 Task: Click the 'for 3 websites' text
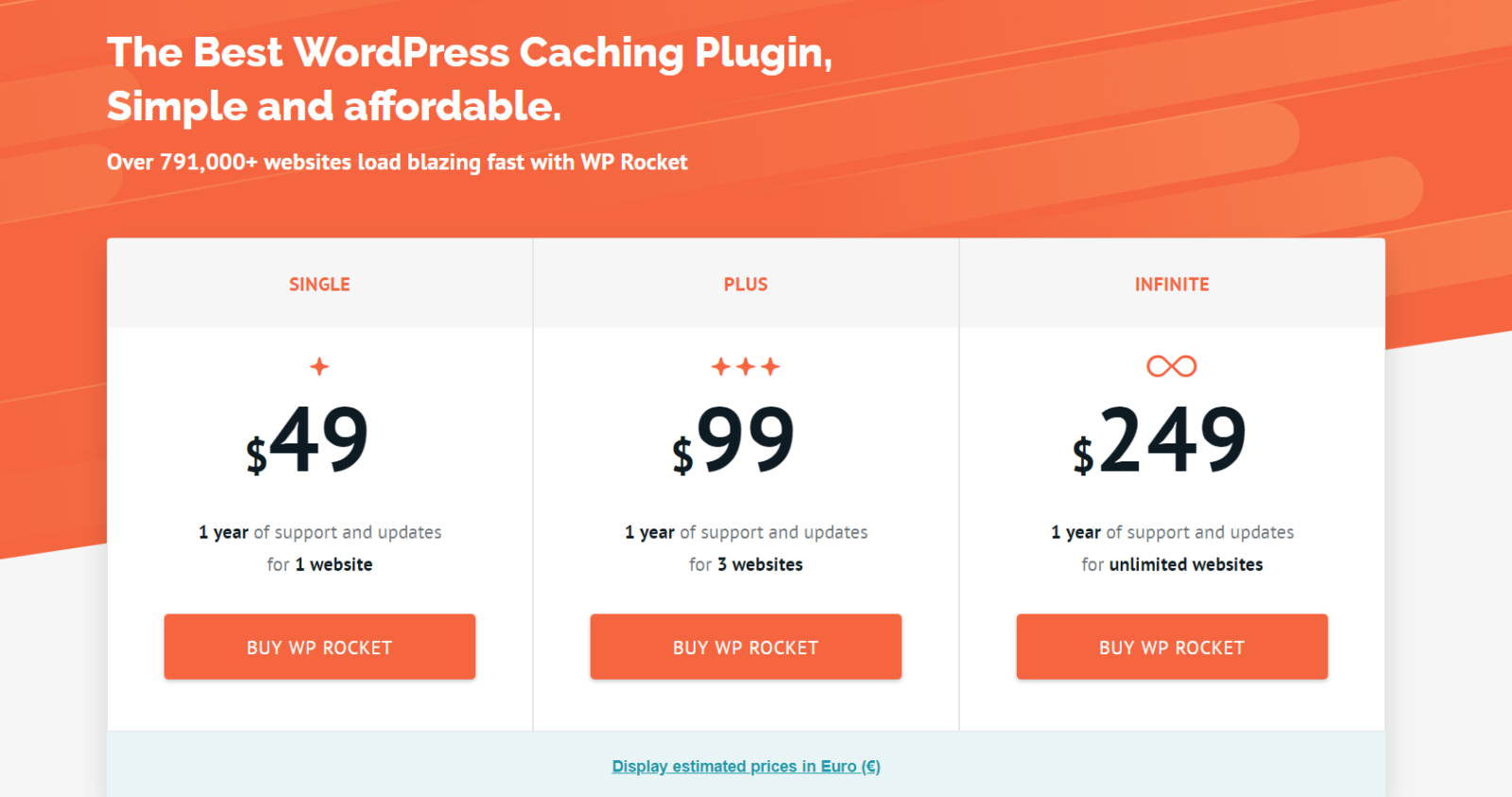746,564
